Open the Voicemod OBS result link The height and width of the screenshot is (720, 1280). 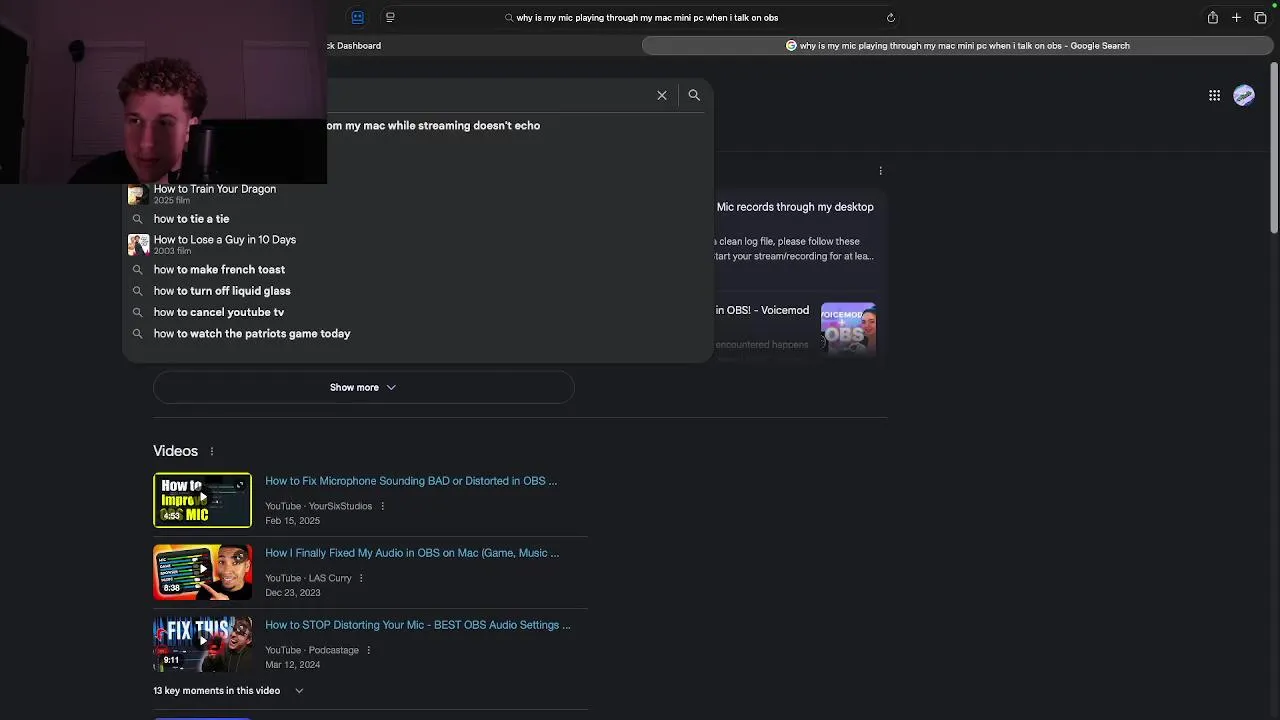pyautogui.click(x=762, y=310)
